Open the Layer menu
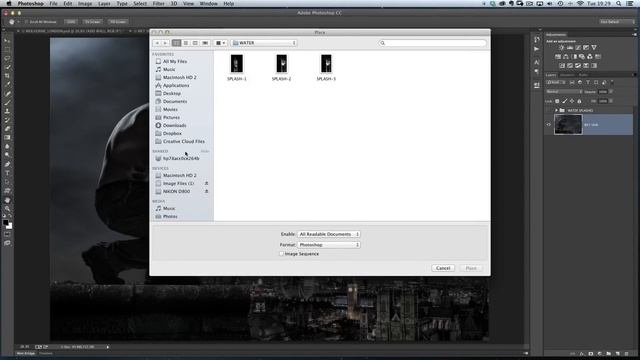Screen dimensions: 640x360 click(x=104, y=4)
